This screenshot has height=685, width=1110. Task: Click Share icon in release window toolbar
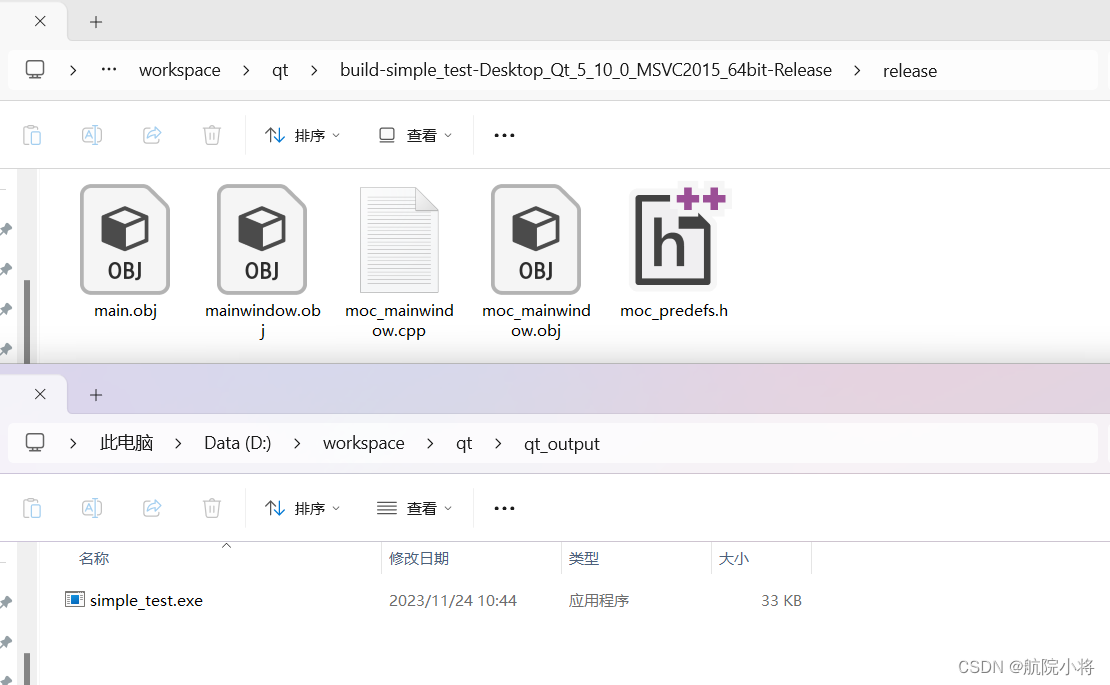pos(152,134)
